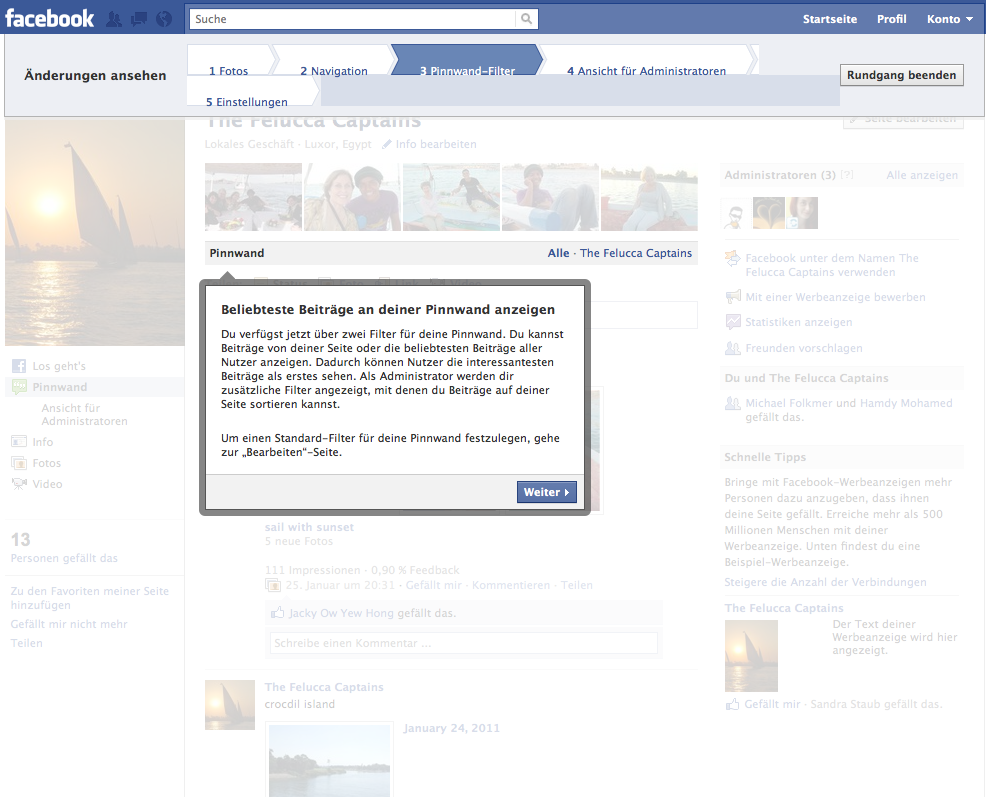This screenshot has width=986, height=797.
Task: Click Zu den Favoriten meiner Seite hinzufügen
Action: [x=90, y=598]
